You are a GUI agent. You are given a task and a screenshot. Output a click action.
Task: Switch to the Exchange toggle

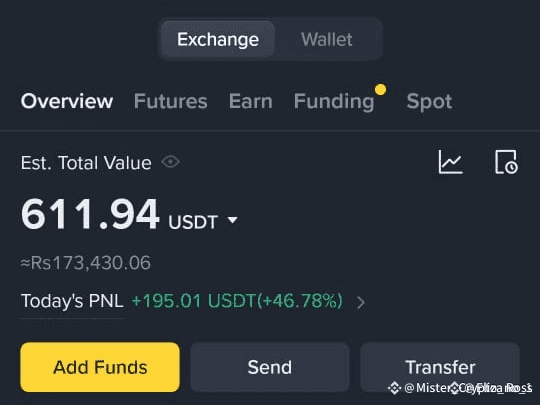click(x=218, y=39)
